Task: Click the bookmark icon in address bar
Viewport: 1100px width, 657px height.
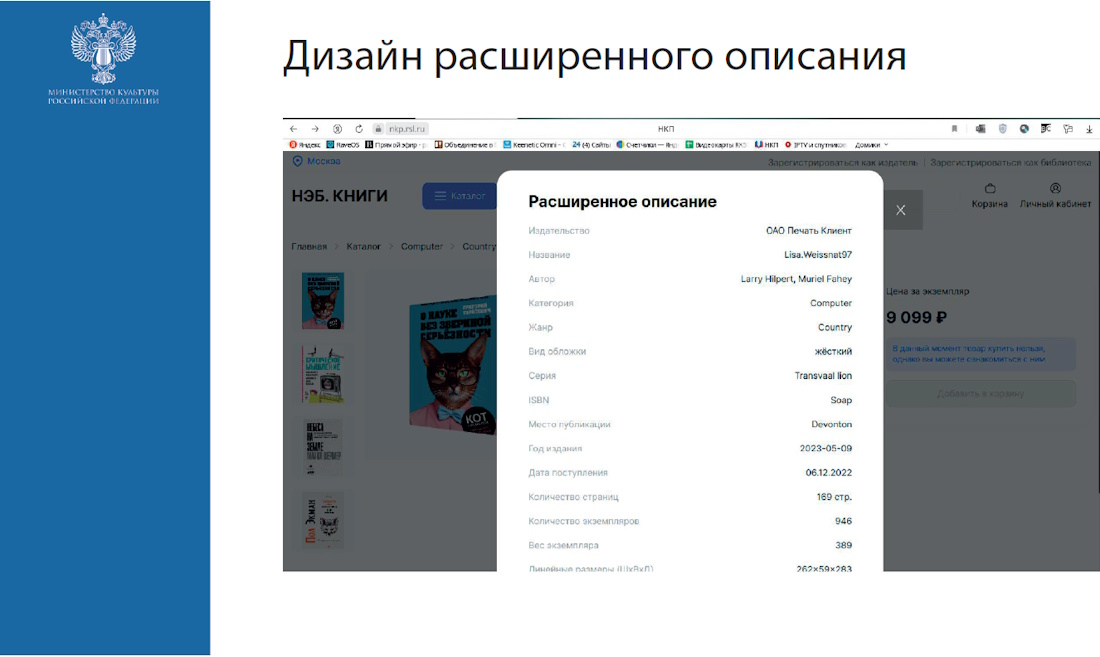Action: tap(954, 129)
